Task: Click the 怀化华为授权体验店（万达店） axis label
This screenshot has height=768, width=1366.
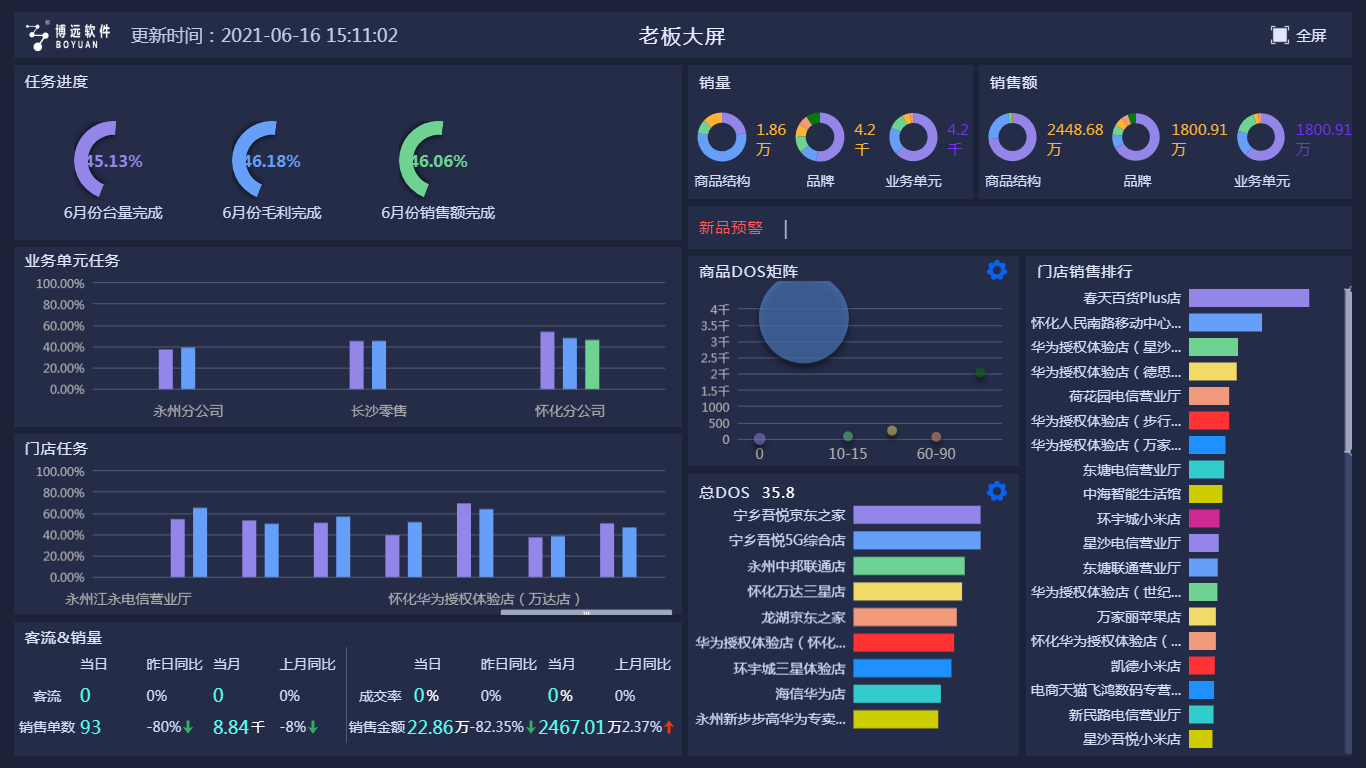Action: click(x=486, y=599)
